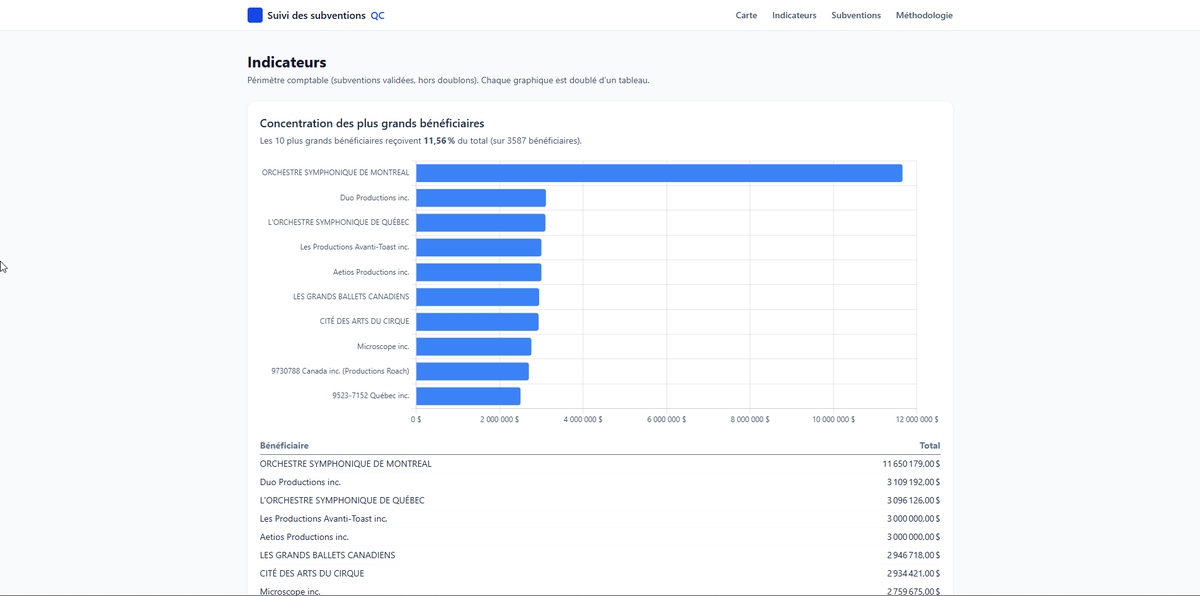Select table row Duo Productions inc.
The width and height of the screenshot is (1200, 596).
click(x=600, y=482)
